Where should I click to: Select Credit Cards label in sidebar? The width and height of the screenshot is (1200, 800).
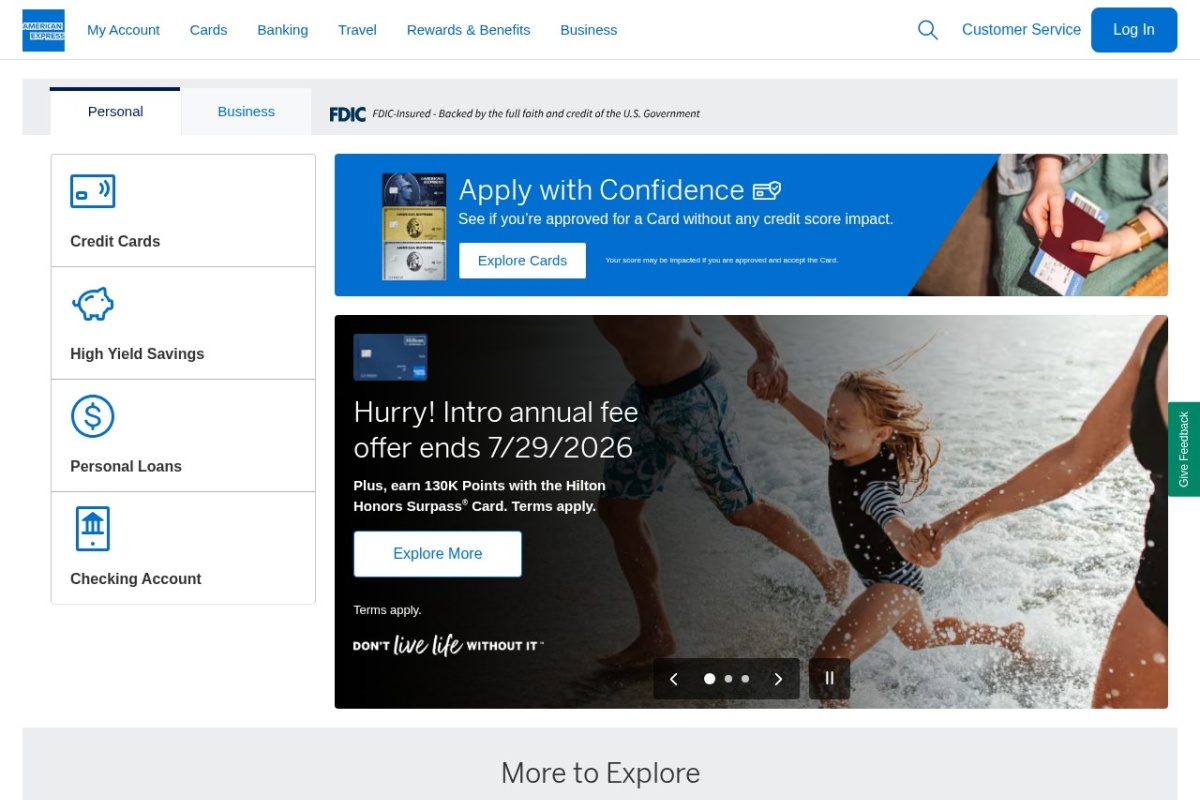[115, 241]
